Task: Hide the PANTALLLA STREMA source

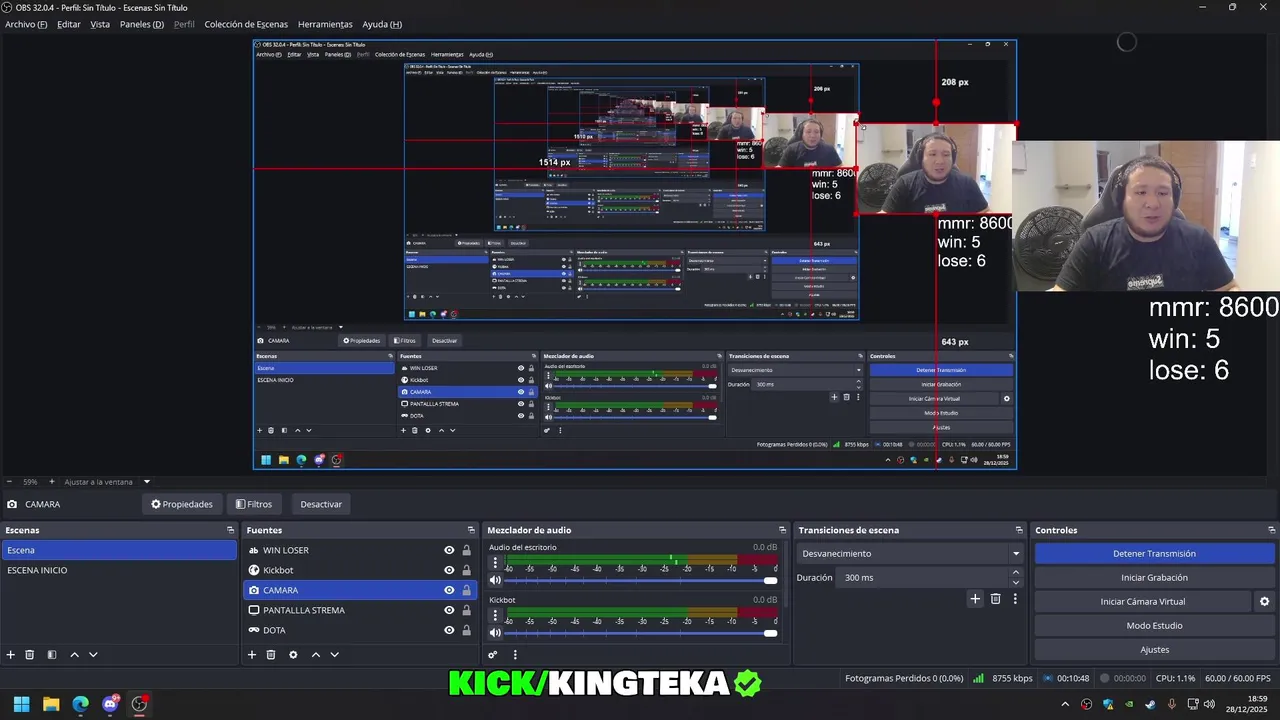Action: [449, 610]
